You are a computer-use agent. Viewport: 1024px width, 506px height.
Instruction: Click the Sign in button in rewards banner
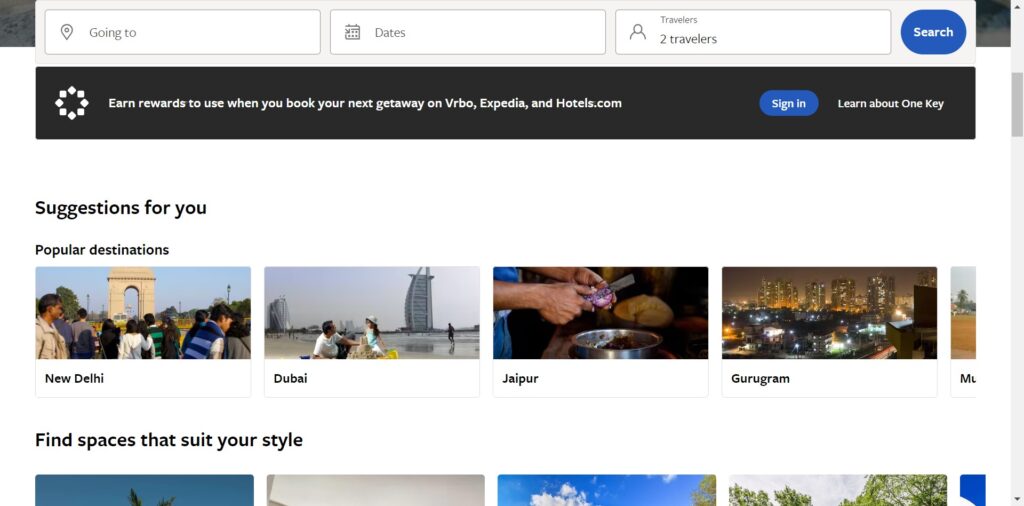(788, 103)
